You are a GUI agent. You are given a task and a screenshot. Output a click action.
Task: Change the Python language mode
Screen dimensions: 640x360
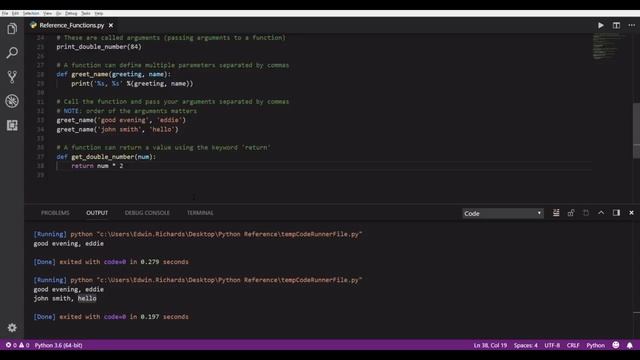click(596, 345)
